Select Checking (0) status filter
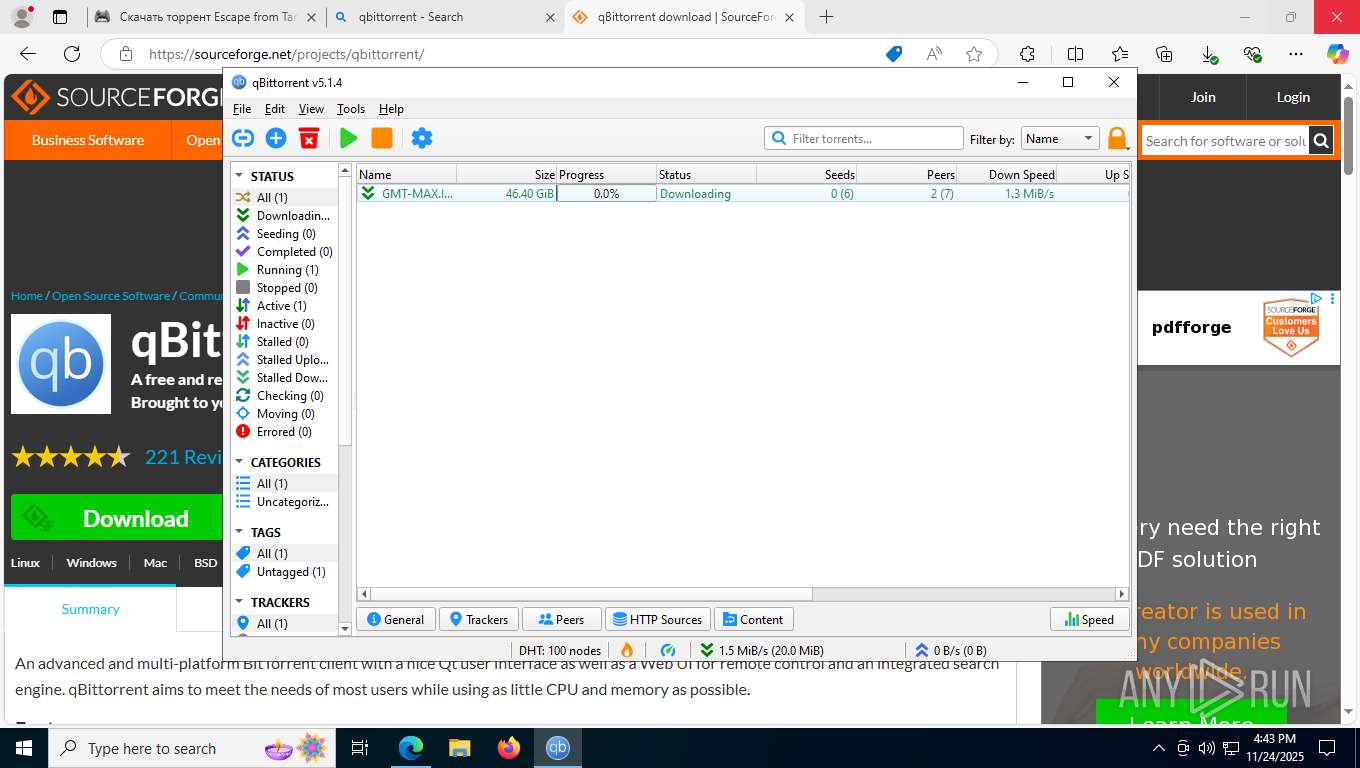 click(284, 395)
